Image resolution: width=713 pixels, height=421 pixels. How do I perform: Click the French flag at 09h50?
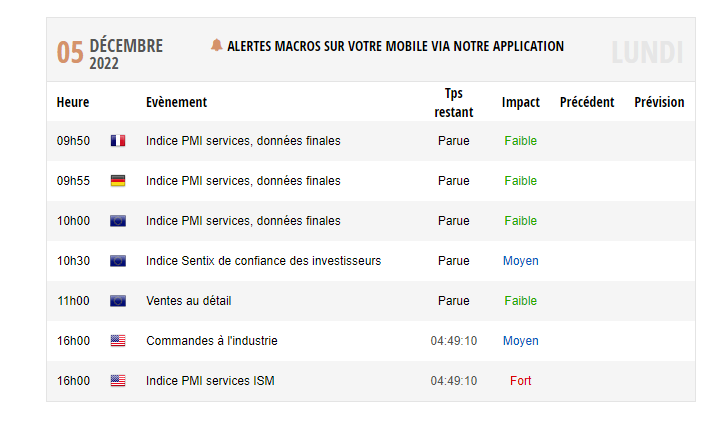[118, 140]
